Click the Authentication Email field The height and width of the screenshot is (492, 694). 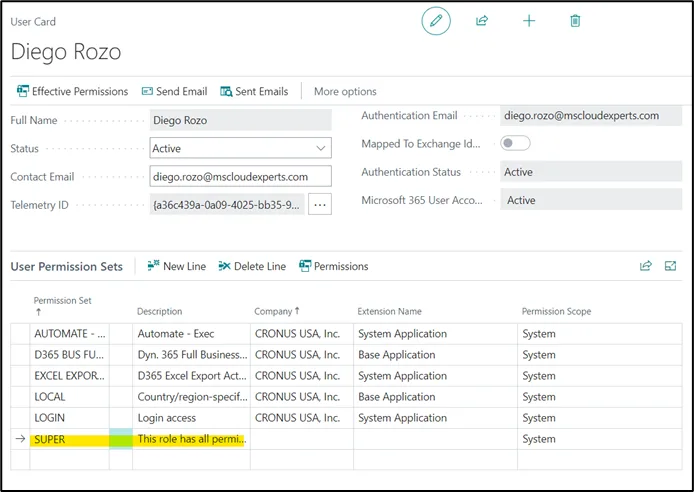tap(591, 116)
